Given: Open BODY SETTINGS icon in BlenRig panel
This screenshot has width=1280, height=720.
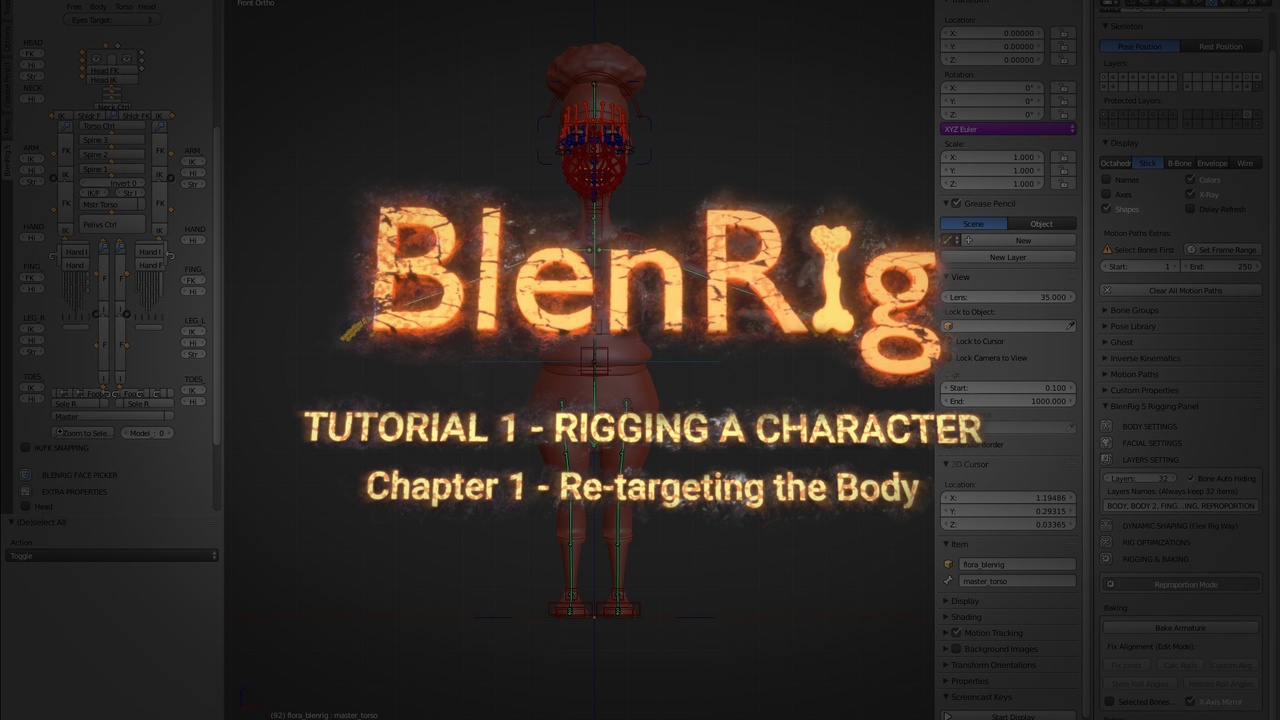Looking at the screenshot, I should tap(1106, 426).
